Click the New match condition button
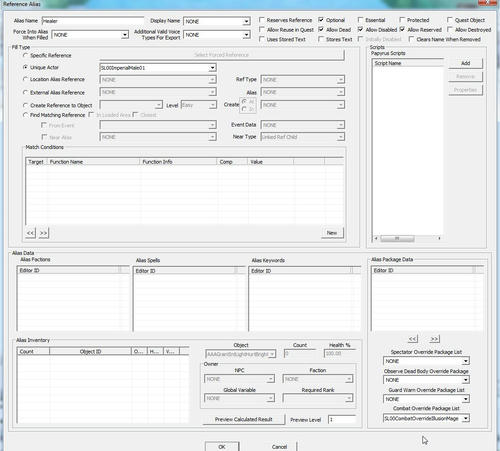This screenshot has width=500, height=451. [x=332, y=233]
